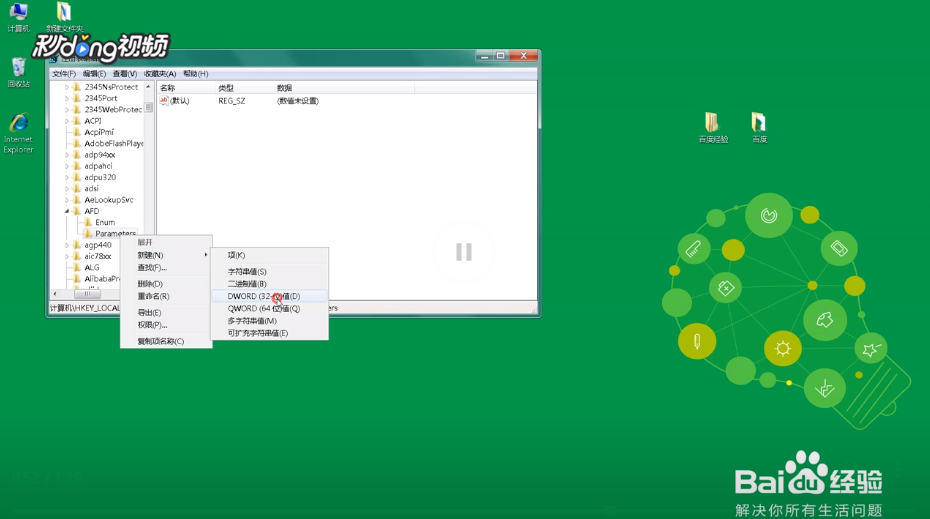Click the 2345NsProtect folder icon
Viewport: 930px width, 519px height.
tap(77, 87)
